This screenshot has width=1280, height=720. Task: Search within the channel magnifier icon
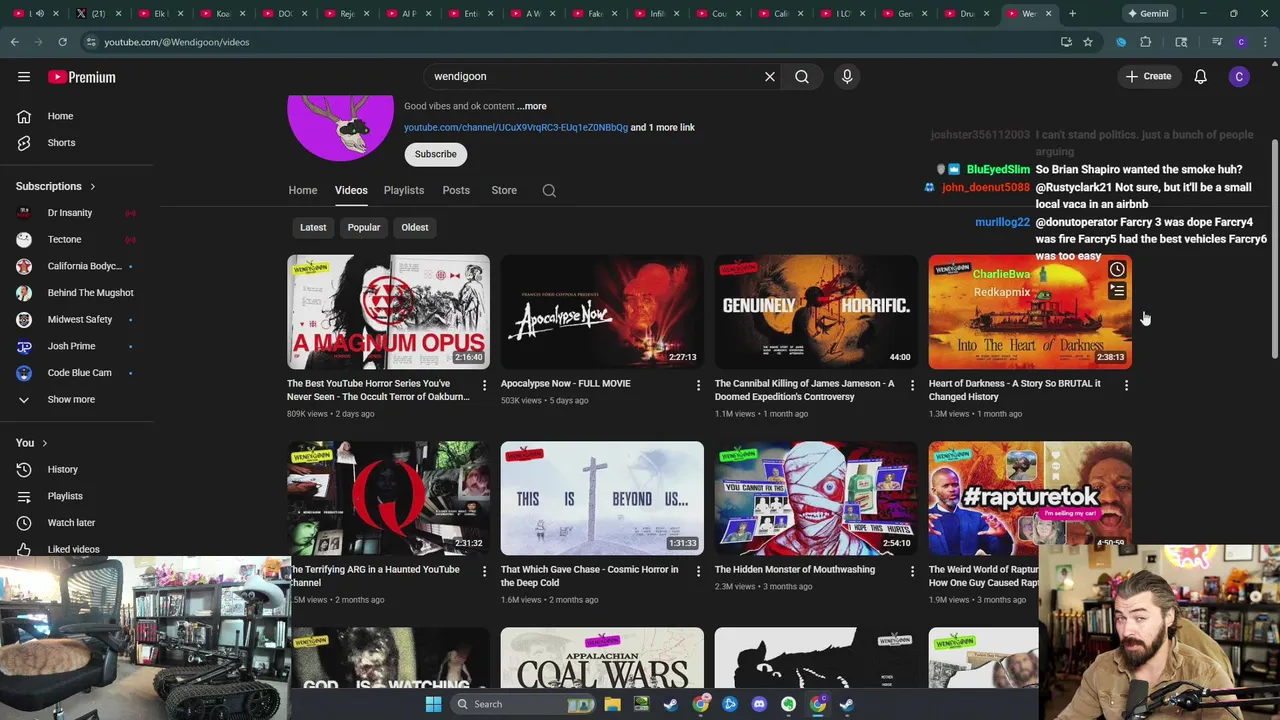(549, 190)
